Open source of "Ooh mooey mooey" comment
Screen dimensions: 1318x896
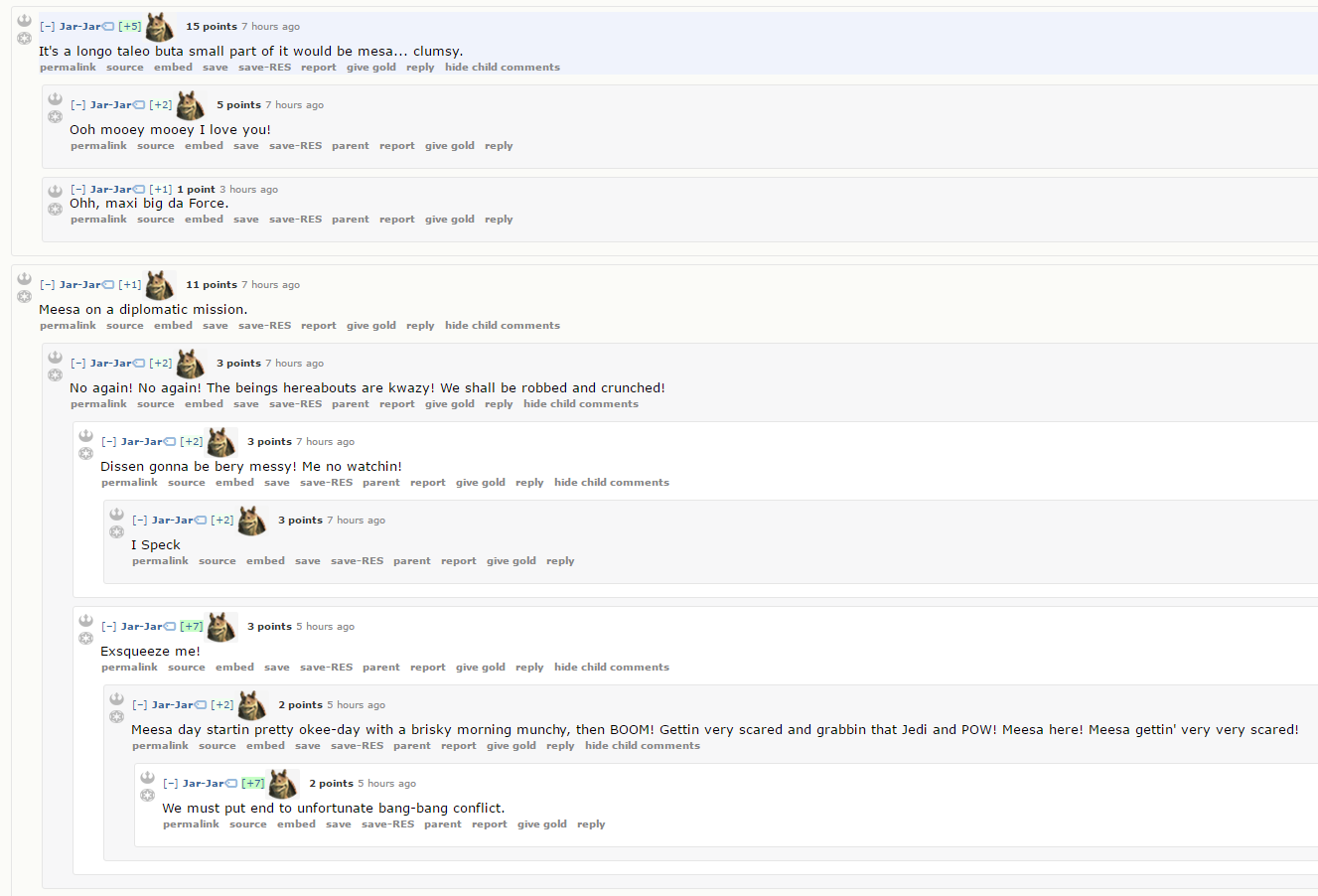click(156, 146)
